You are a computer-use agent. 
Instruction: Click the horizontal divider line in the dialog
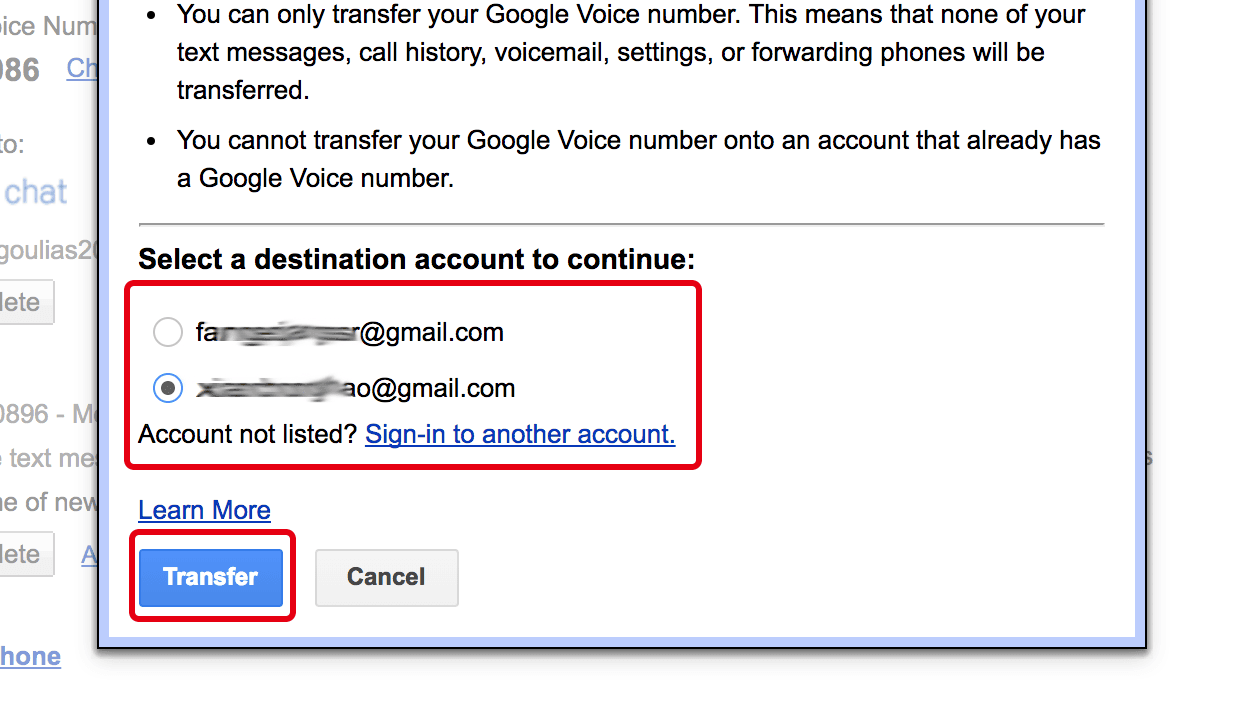(x=620, y=224)
